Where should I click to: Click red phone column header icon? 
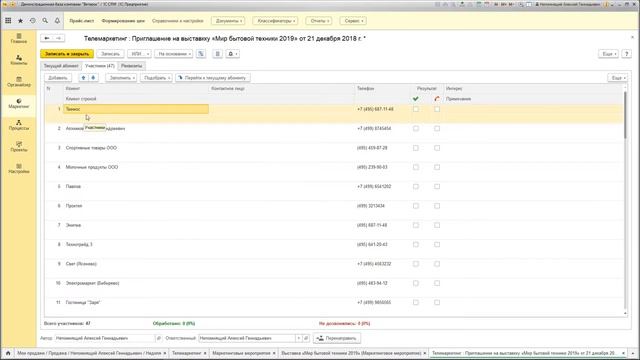tap(437, 99)
